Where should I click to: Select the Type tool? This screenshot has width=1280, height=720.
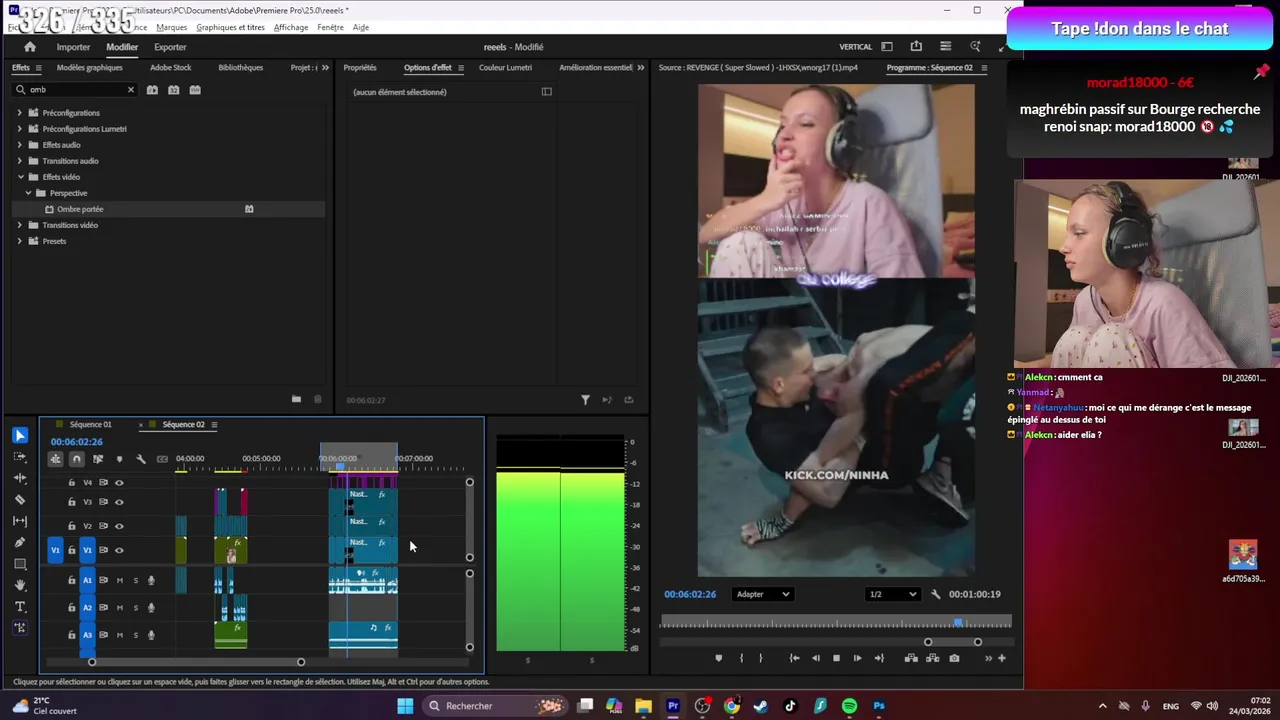pos(20,607)
